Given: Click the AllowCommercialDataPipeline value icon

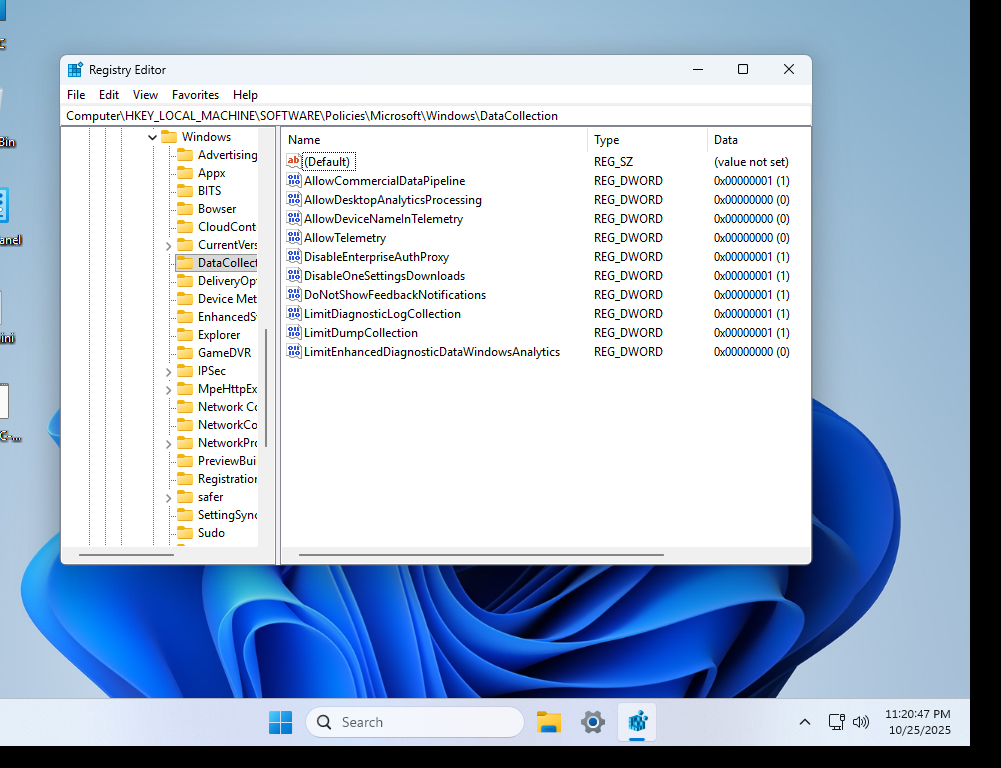Looking at the screenshot, I should pyautogui.click(x=294, y=181).
